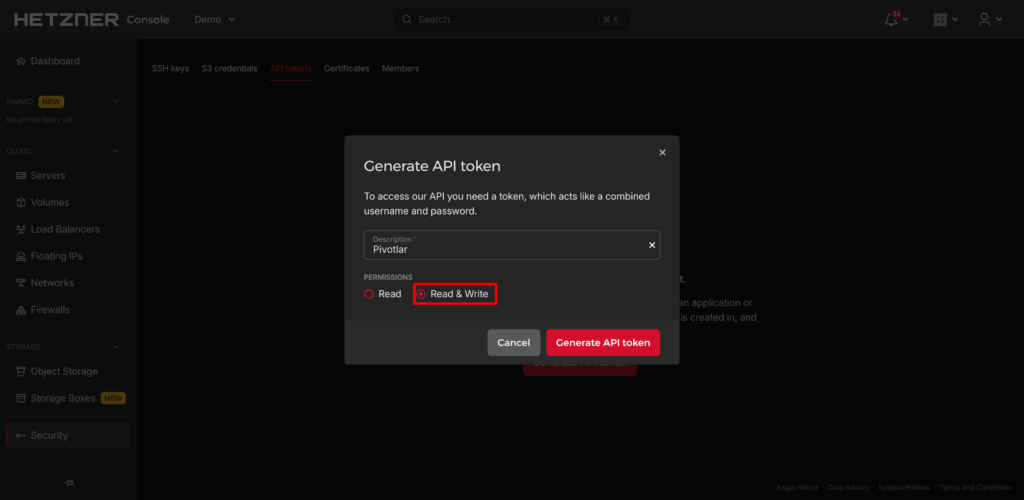Open the user account icon
This screenshot has width=1024, height=500.
tap(984, 20)
